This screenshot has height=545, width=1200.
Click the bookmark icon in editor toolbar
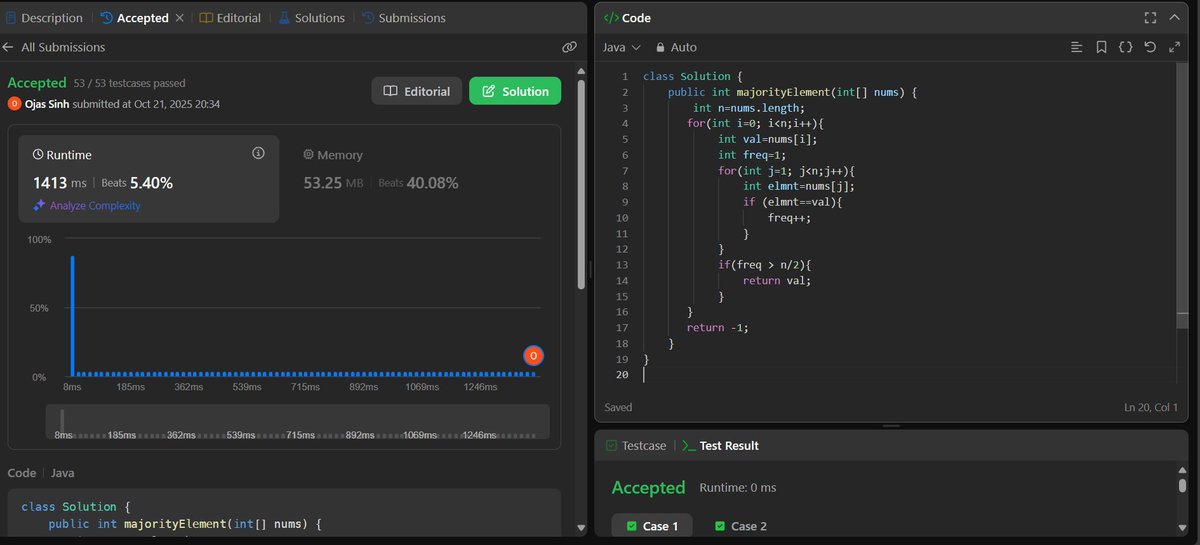coord(1101,47)
